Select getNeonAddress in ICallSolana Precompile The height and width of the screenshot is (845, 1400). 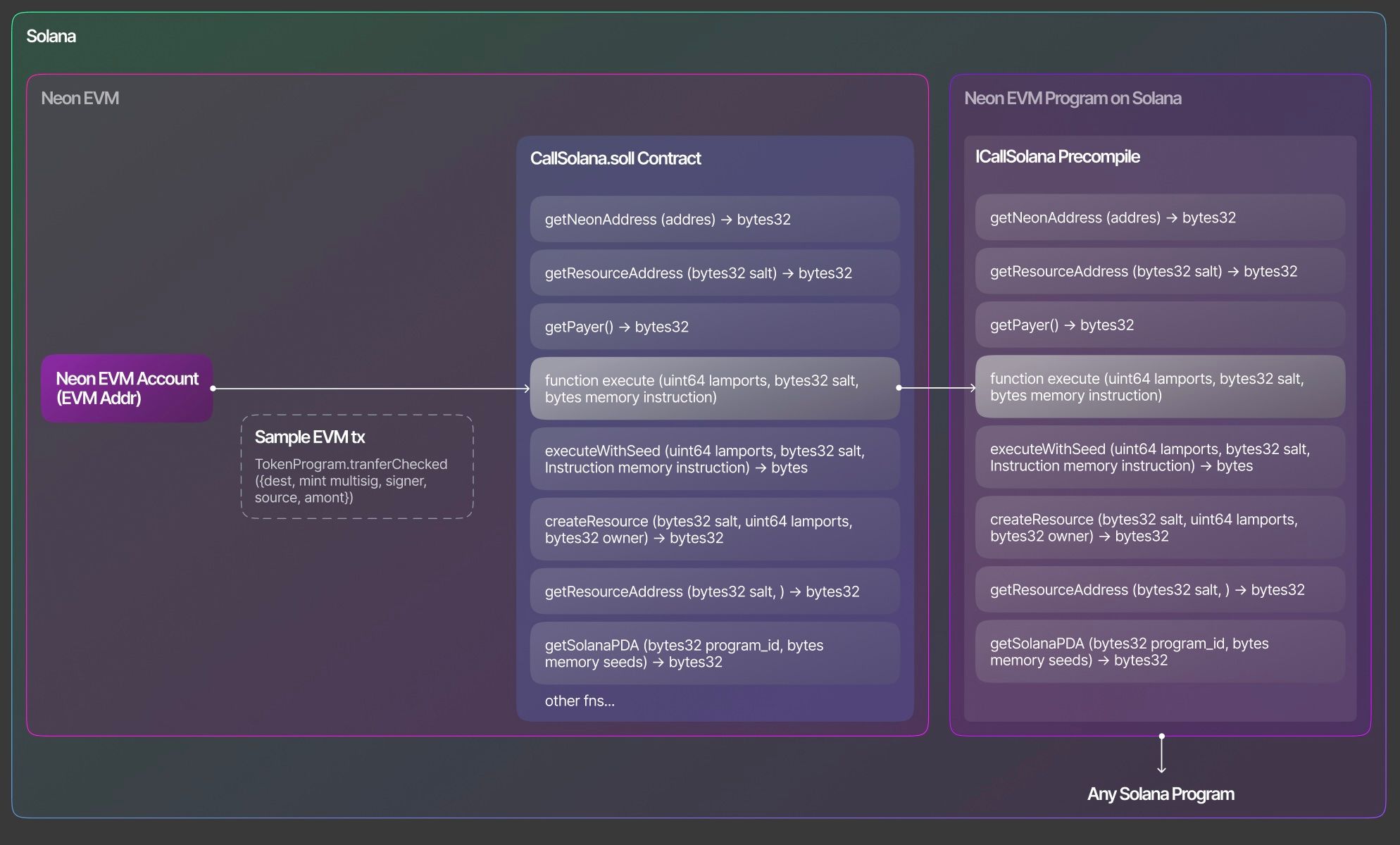[x=1159, y=218]
